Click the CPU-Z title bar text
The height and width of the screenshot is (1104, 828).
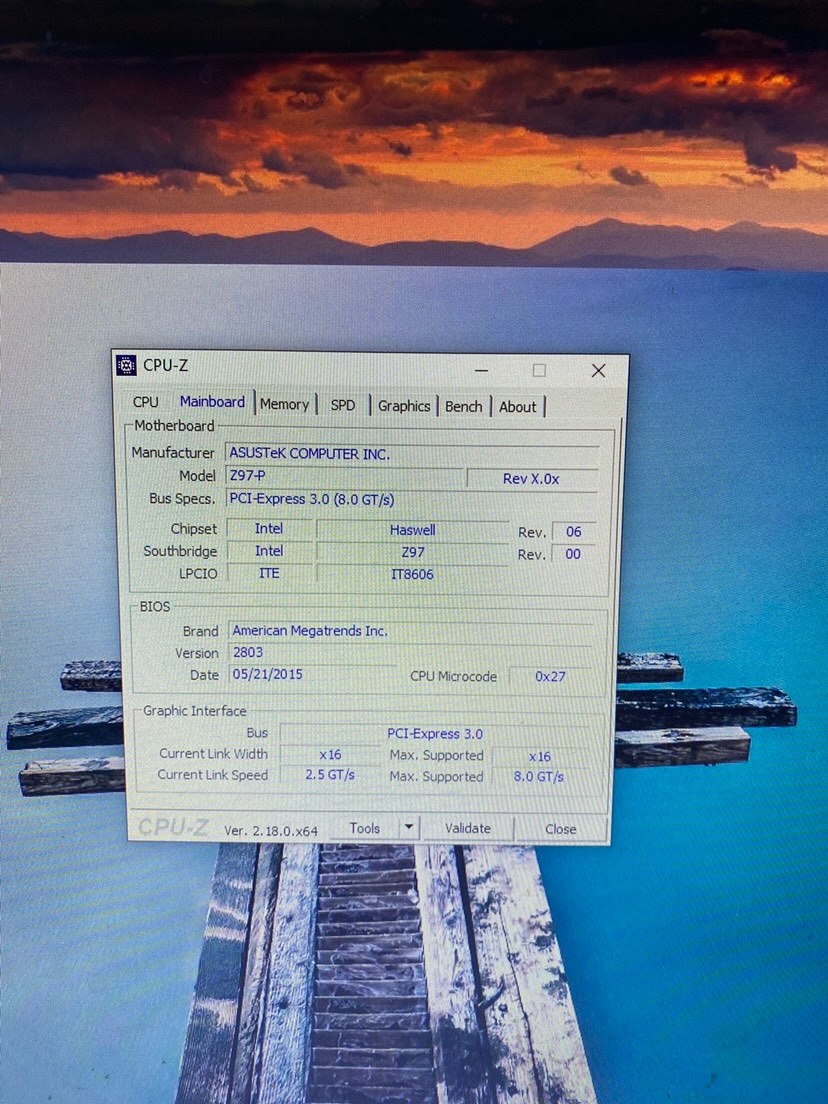click(x=165, y=365)
